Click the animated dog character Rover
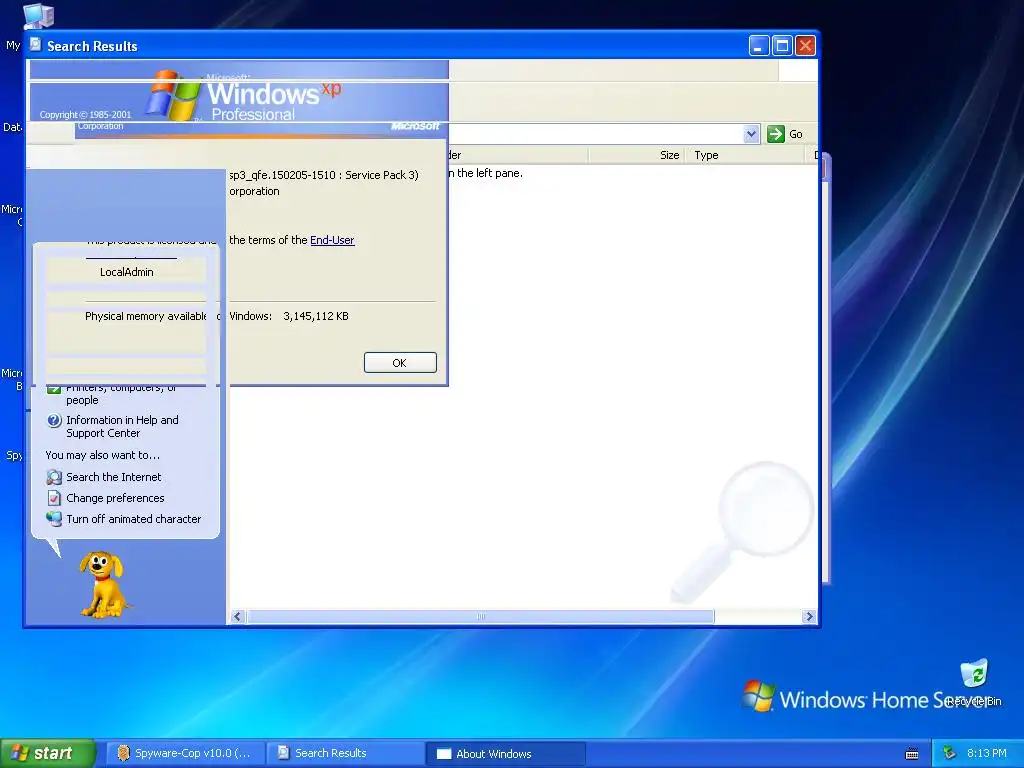Image resolution: width=1024 pixels, height=768 pixels. [x=103, y=584]
